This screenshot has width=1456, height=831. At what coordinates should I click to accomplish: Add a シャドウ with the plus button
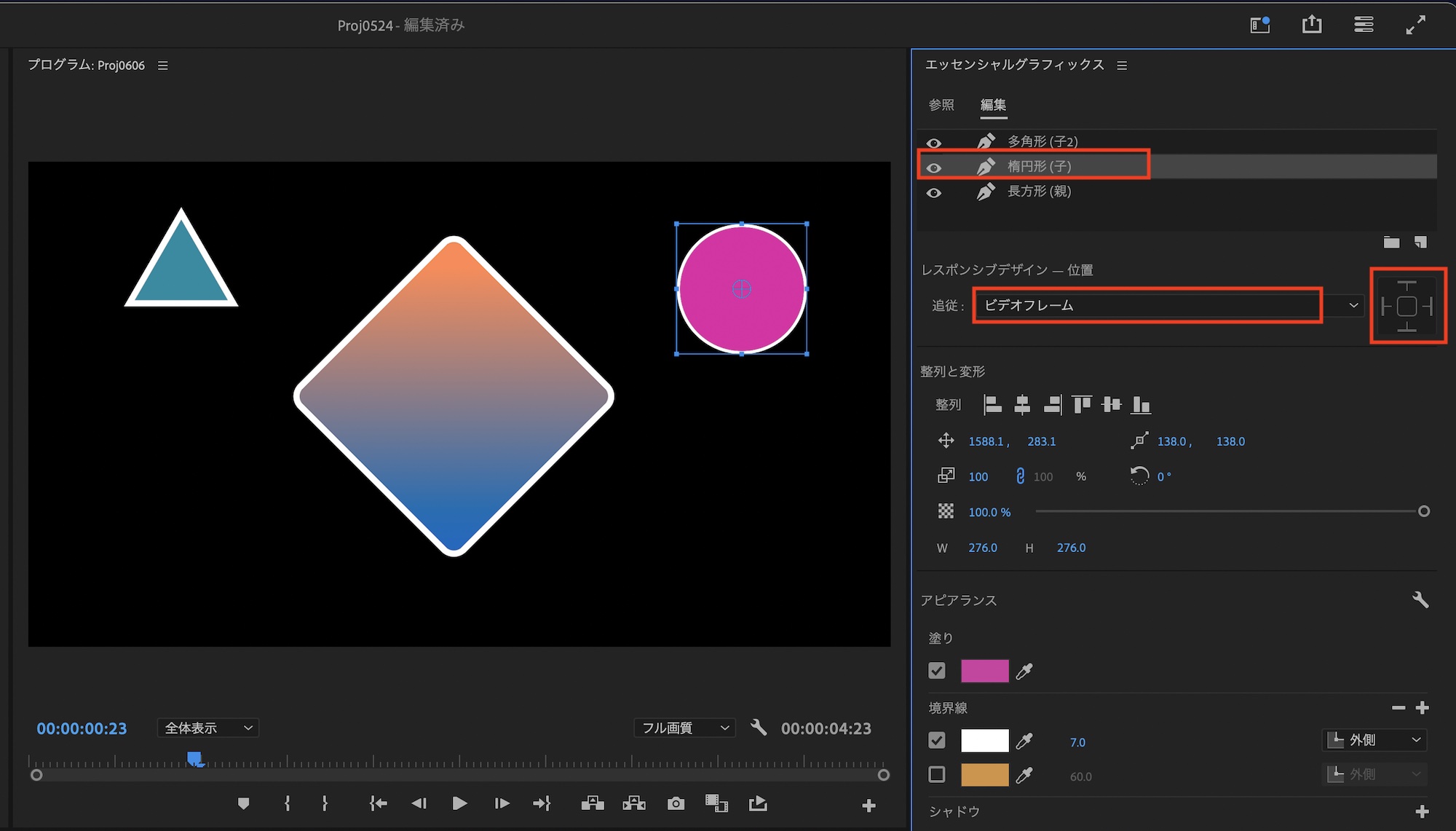pos(1422,811)
